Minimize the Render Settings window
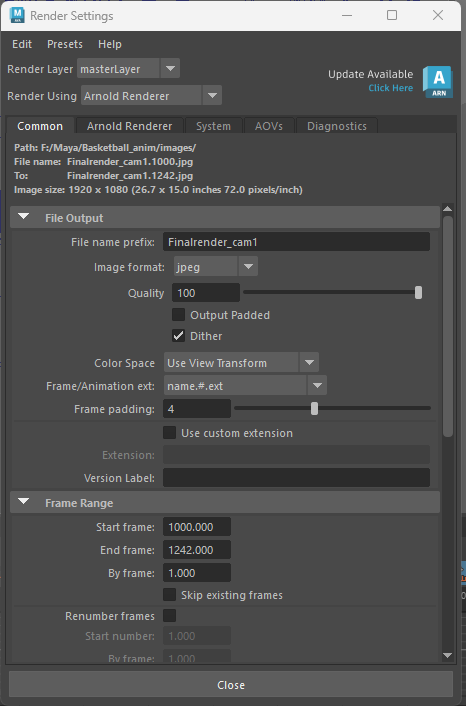Viewport: 466px width, 706px height. point(347,15)
